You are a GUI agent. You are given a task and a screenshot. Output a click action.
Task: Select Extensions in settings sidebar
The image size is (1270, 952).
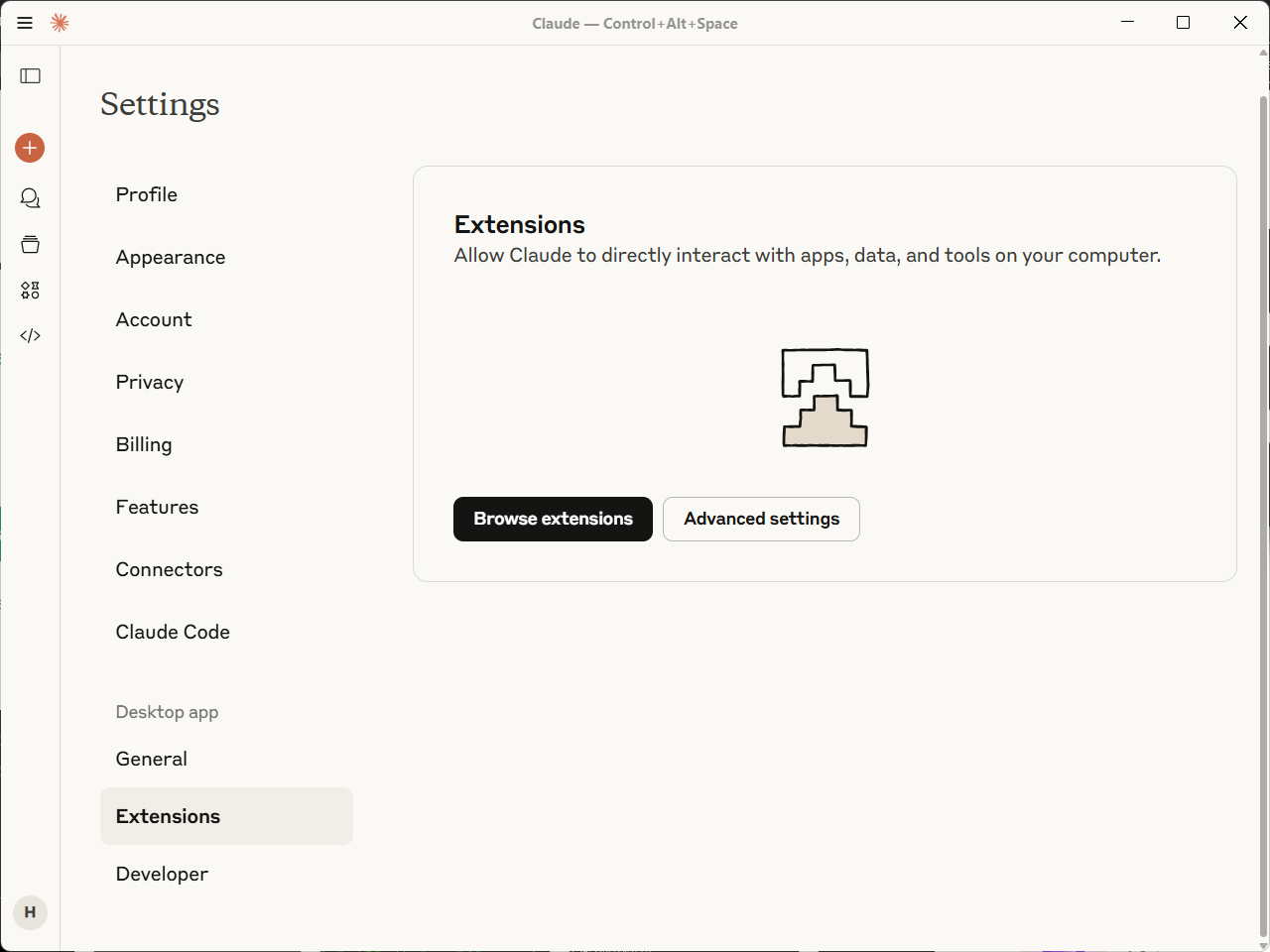(226, 816)
